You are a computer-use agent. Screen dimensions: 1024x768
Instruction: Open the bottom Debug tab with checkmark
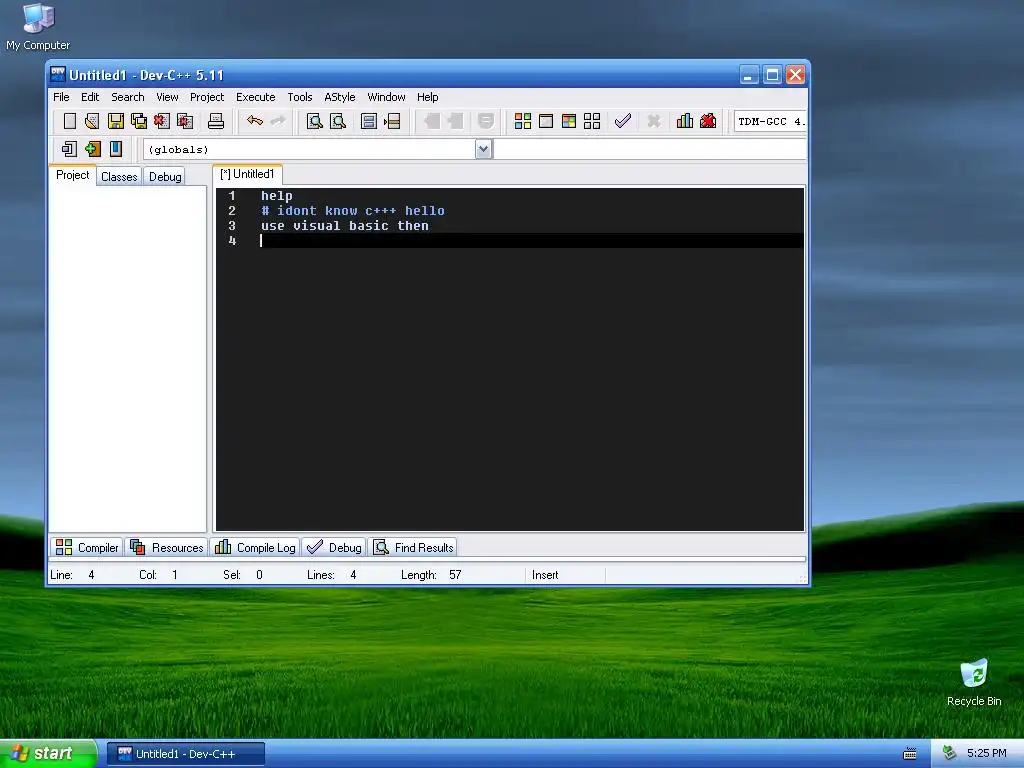(334, 547)
